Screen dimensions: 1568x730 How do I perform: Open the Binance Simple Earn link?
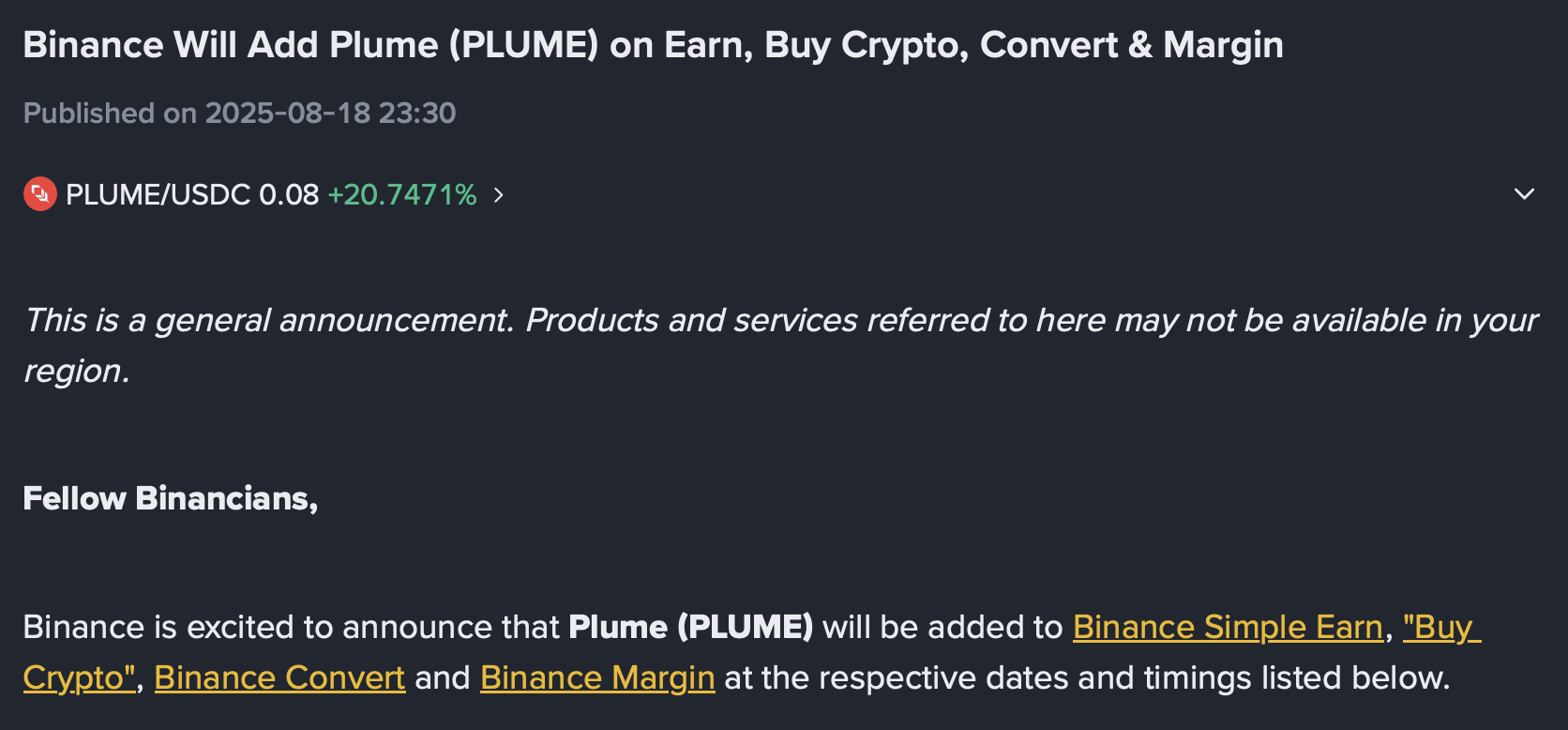(1228, 627)
